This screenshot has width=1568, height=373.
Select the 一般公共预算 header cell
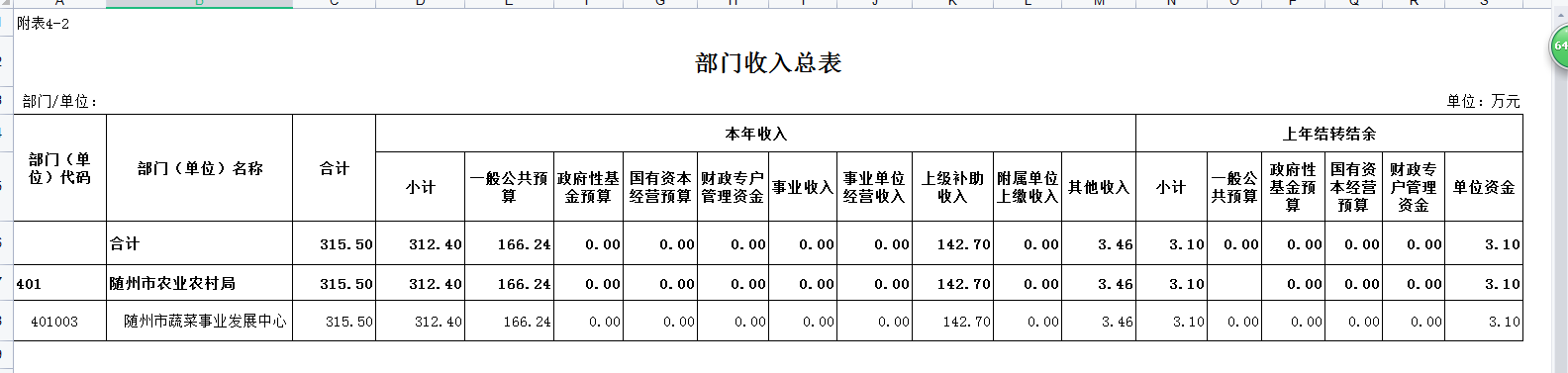(x=509, y=187)
